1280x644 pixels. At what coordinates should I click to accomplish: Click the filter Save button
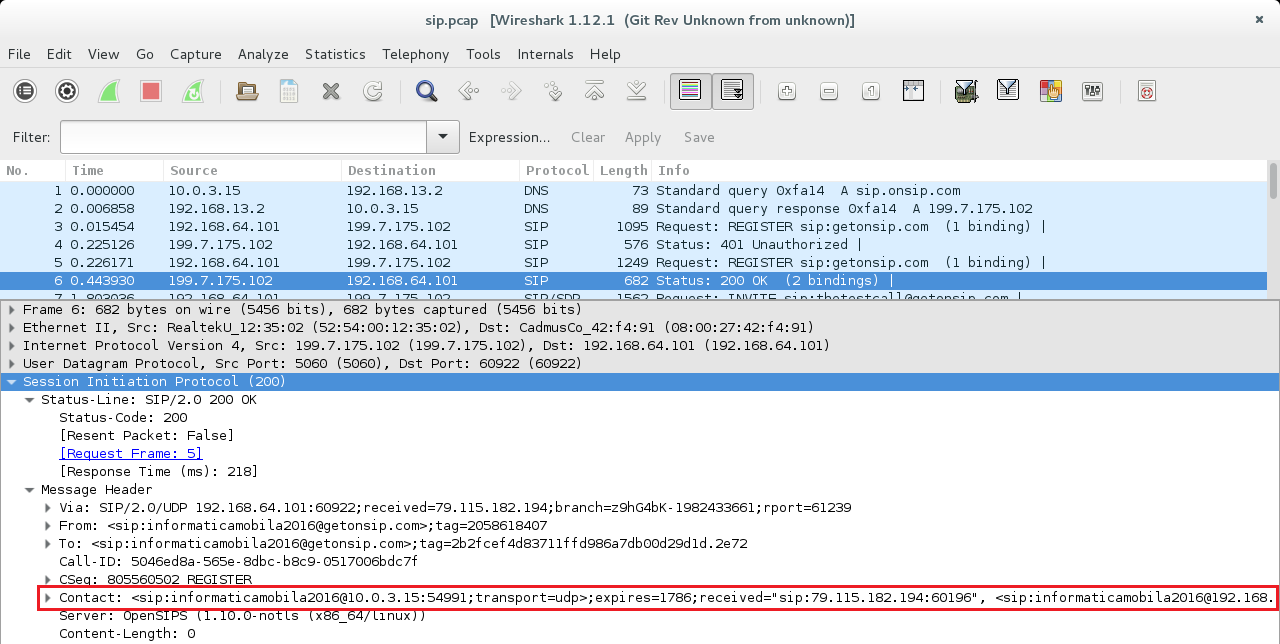(x=699, y=137)
